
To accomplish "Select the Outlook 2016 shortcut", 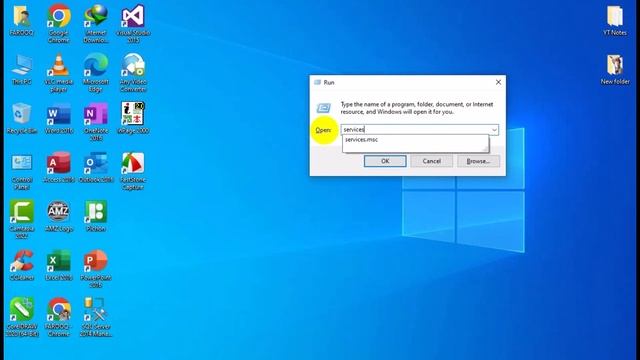I will pyautogui.click(x=96, y=167).
